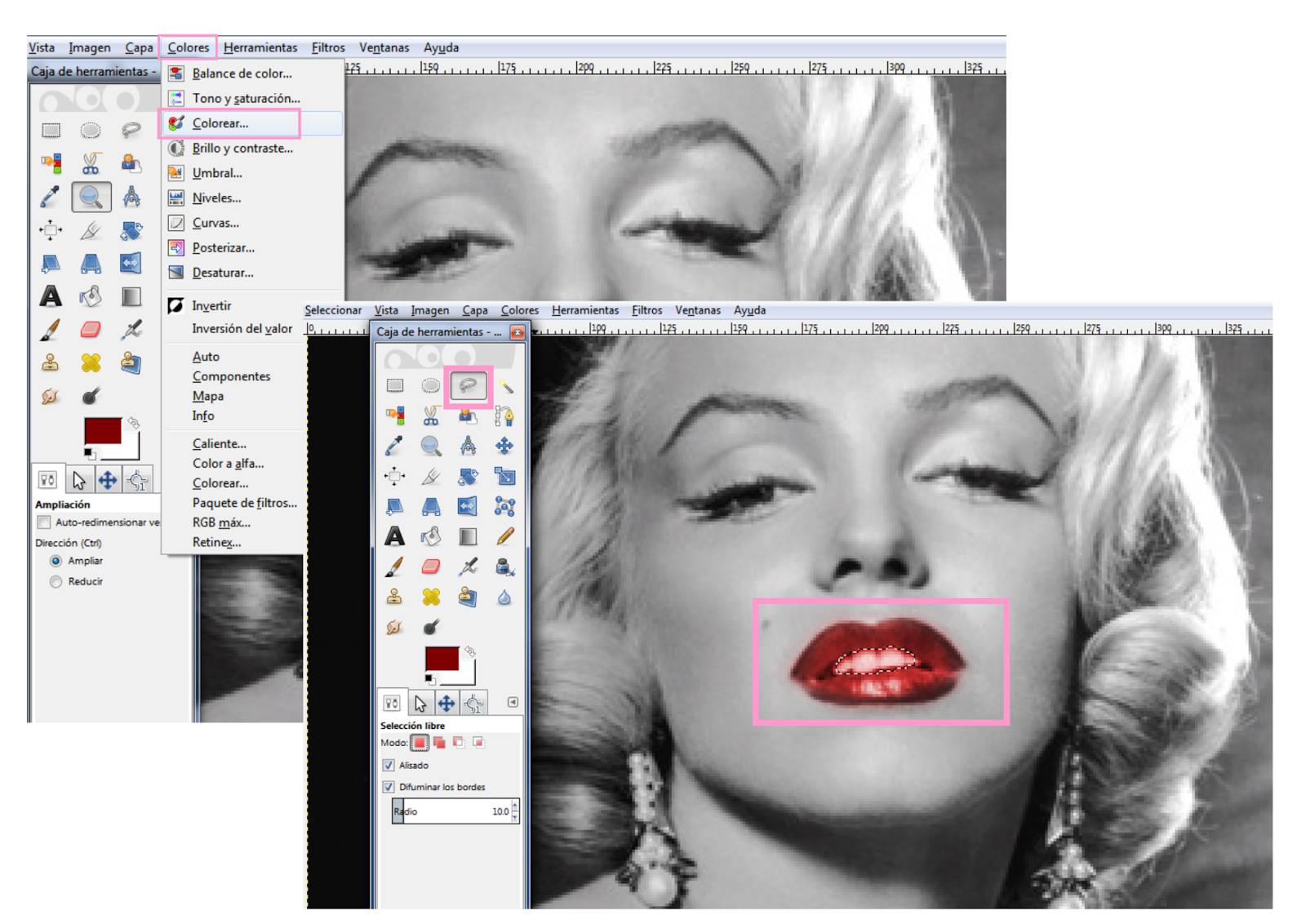The height and width of the screenshot is (924, 1306).
Task: Set selection mode to add
Action: (439, 743)
